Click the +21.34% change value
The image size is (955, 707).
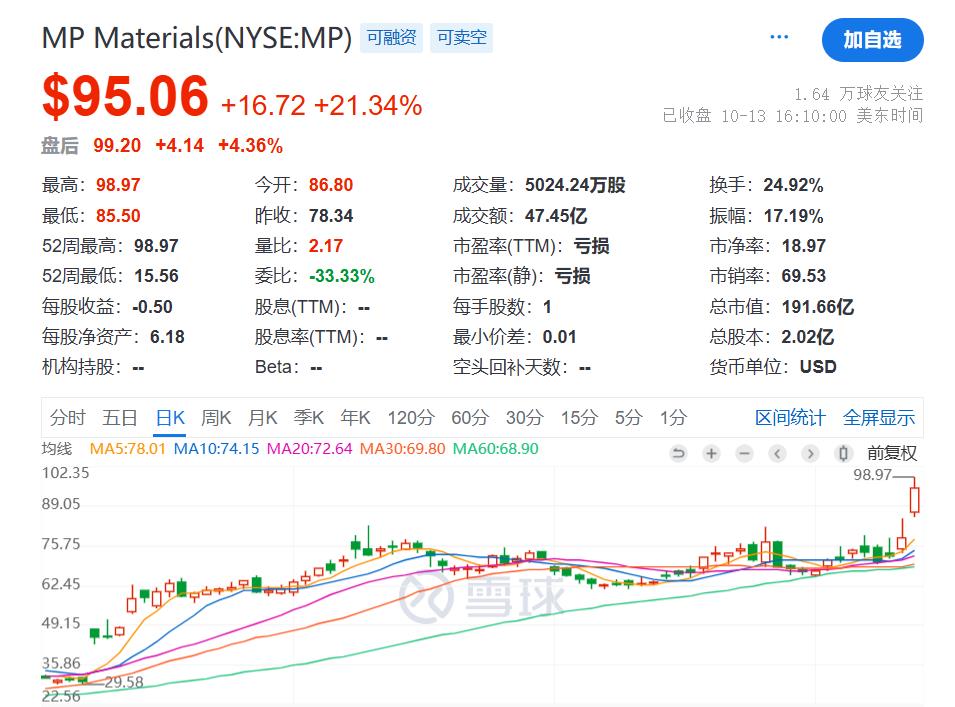click(x=368, y=105)
